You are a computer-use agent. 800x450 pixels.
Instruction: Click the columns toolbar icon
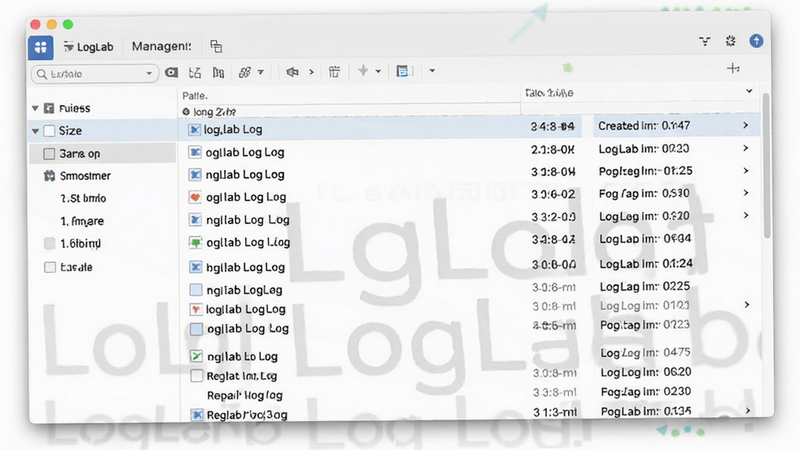click(x=218, y=72)
